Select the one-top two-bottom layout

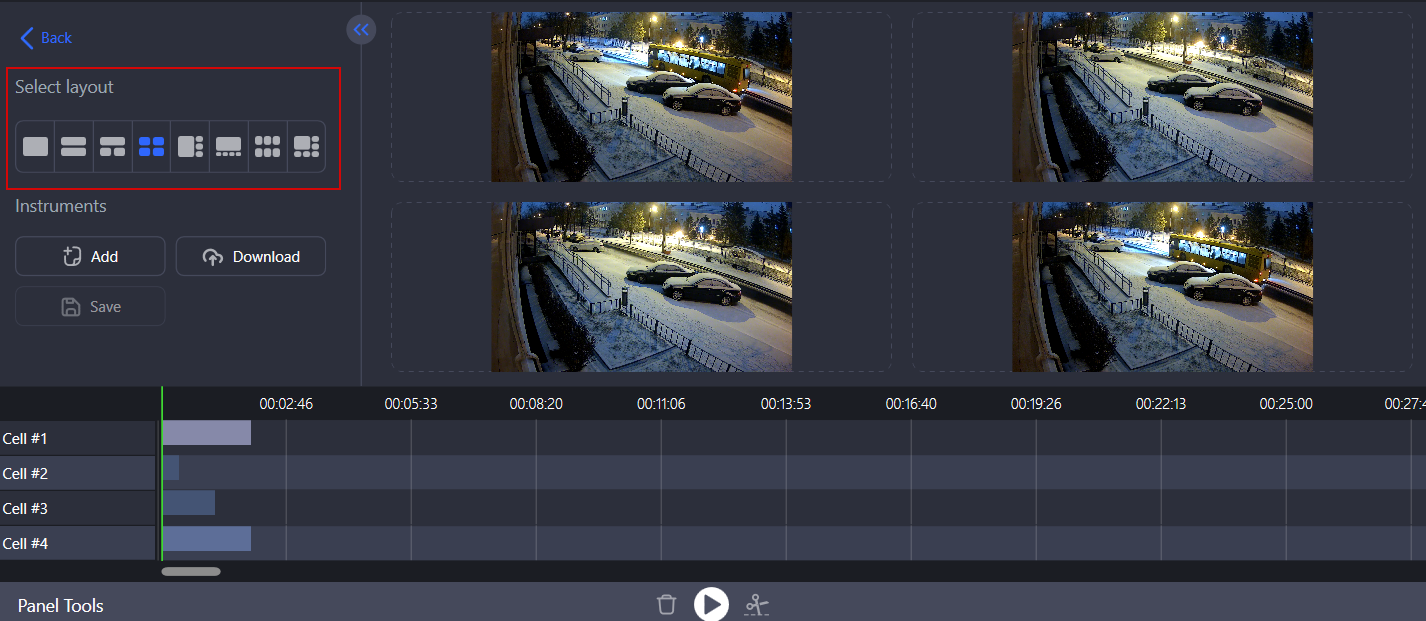[112, 146]
